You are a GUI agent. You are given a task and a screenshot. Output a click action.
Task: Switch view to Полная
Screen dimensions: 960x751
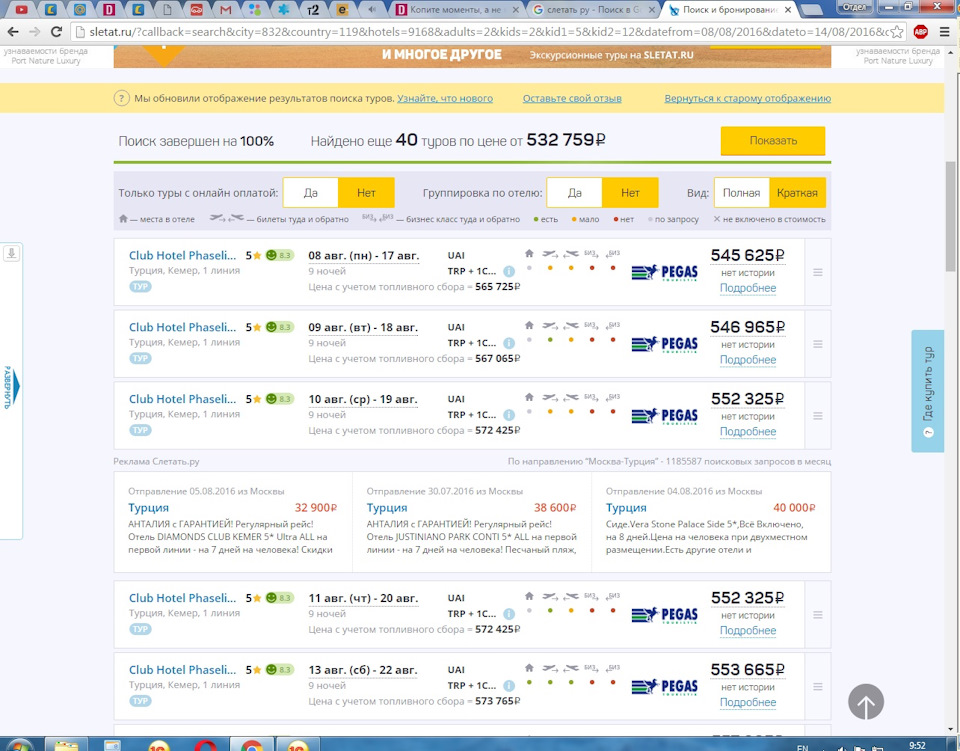(x=741, y=192)
